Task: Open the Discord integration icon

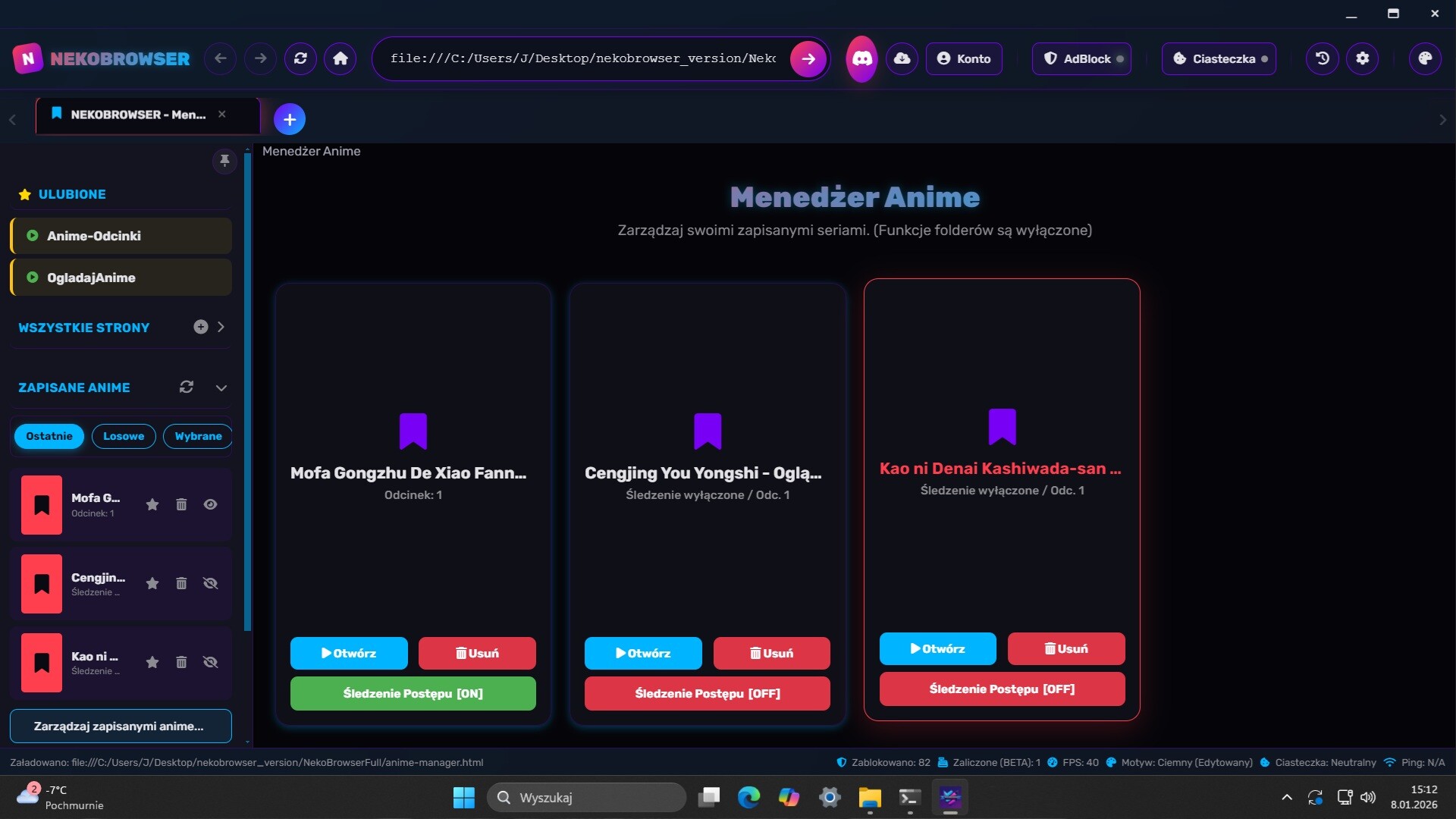Action: (x=861, y=58)
